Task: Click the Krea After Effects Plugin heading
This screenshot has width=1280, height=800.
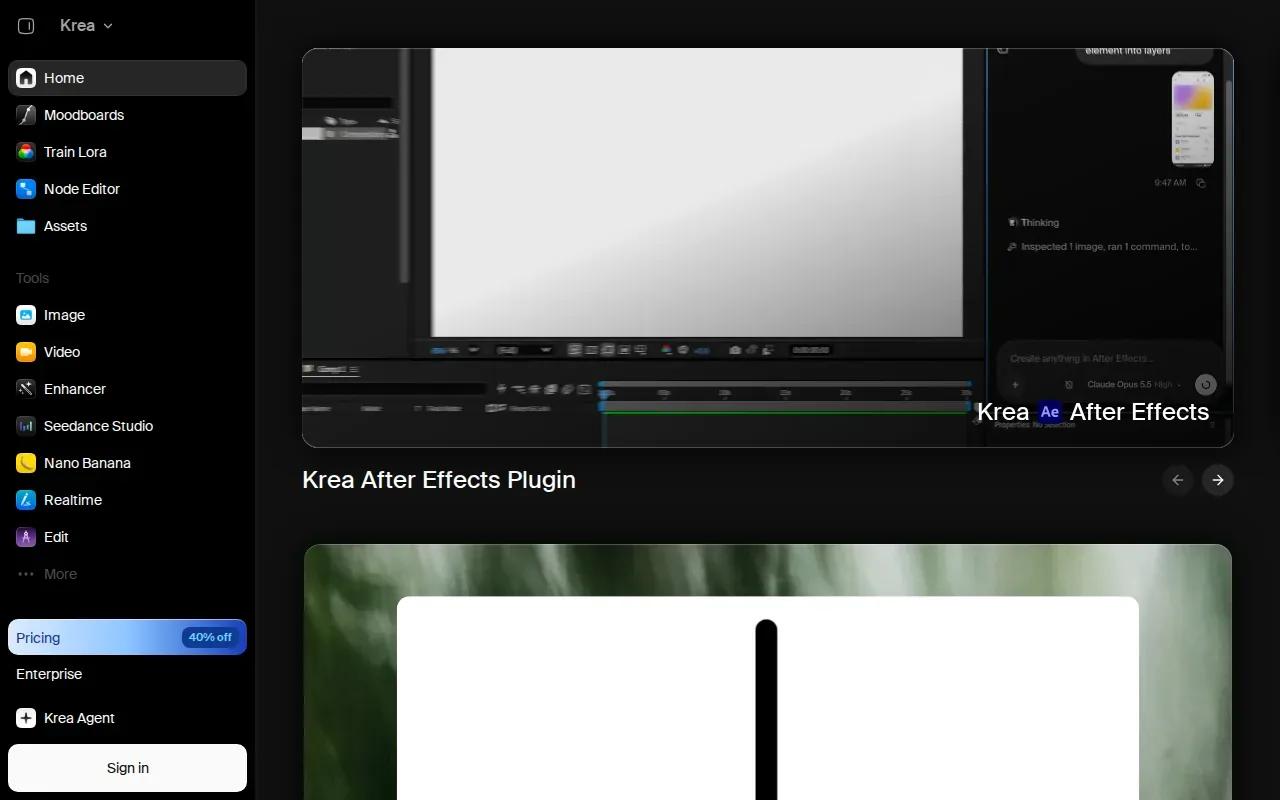Action: pos(439,480)
